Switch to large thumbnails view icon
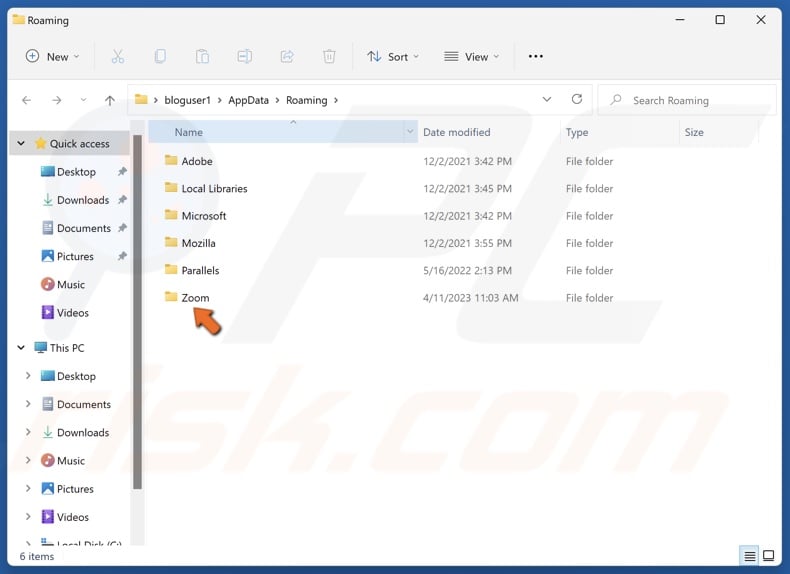This screenshot has height=574, width=790. click(769, 556)
